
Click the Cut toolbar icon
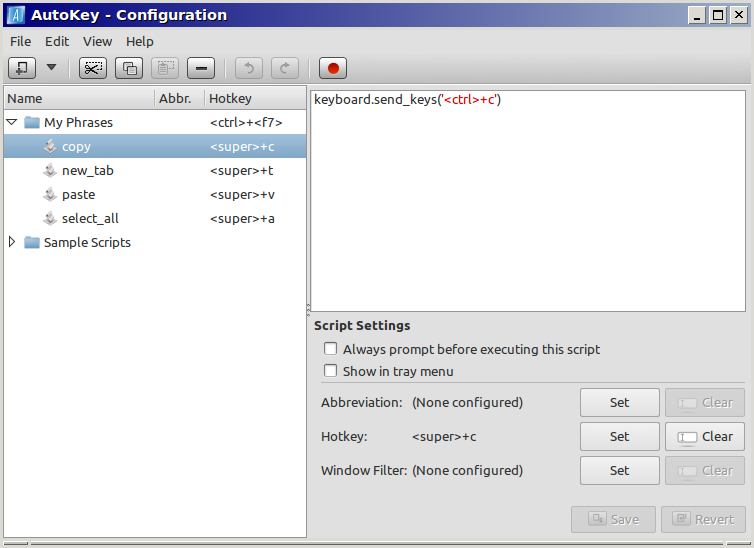pyautogui.click(x=93, y=68)
